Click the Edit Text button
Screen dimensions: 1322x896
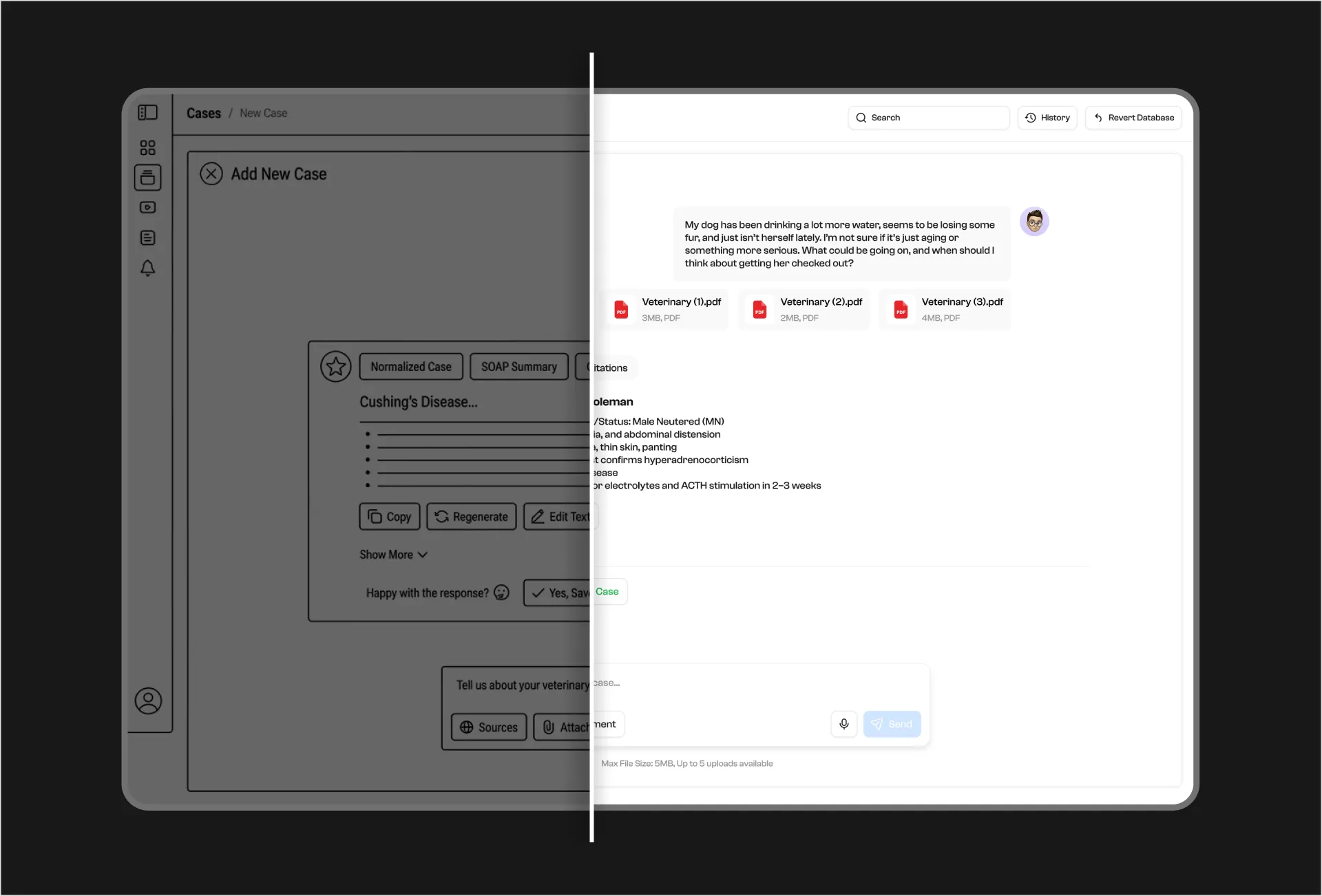tap(560, 516)
